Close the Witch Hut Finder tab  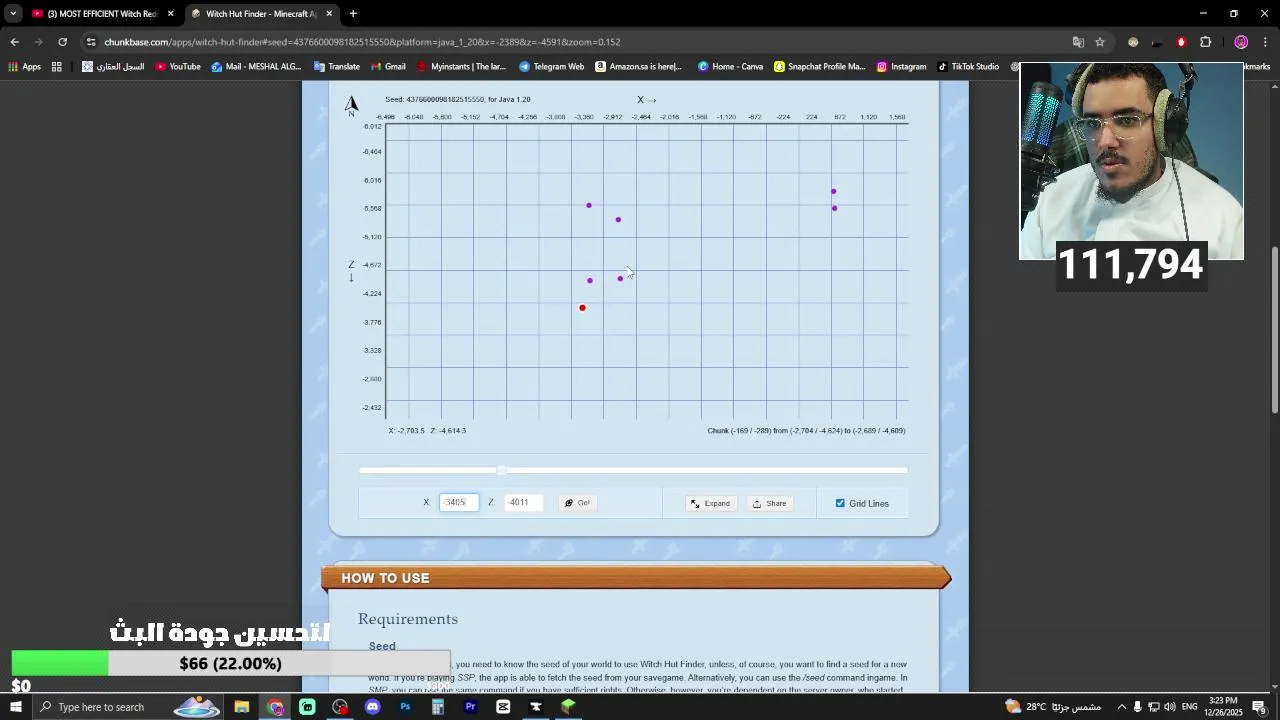(329, 14)
